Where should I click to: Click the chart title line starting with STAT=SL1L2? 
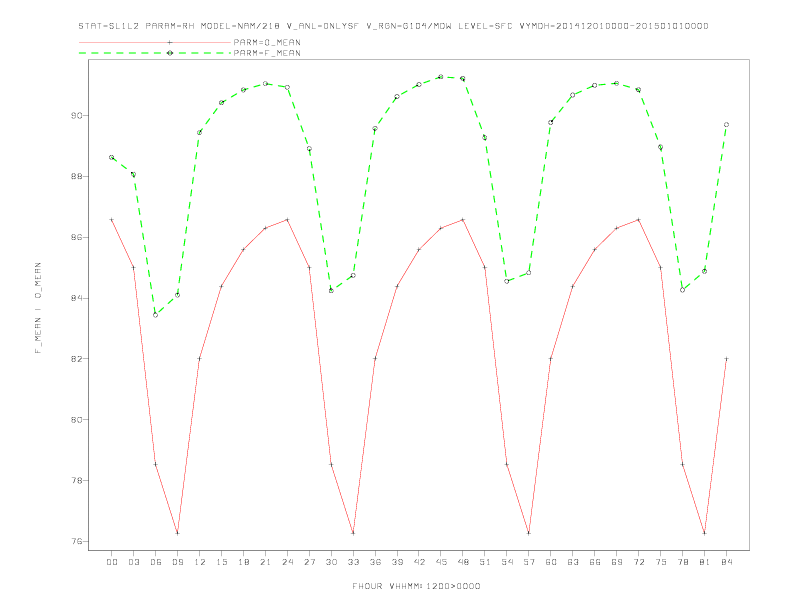393,26
